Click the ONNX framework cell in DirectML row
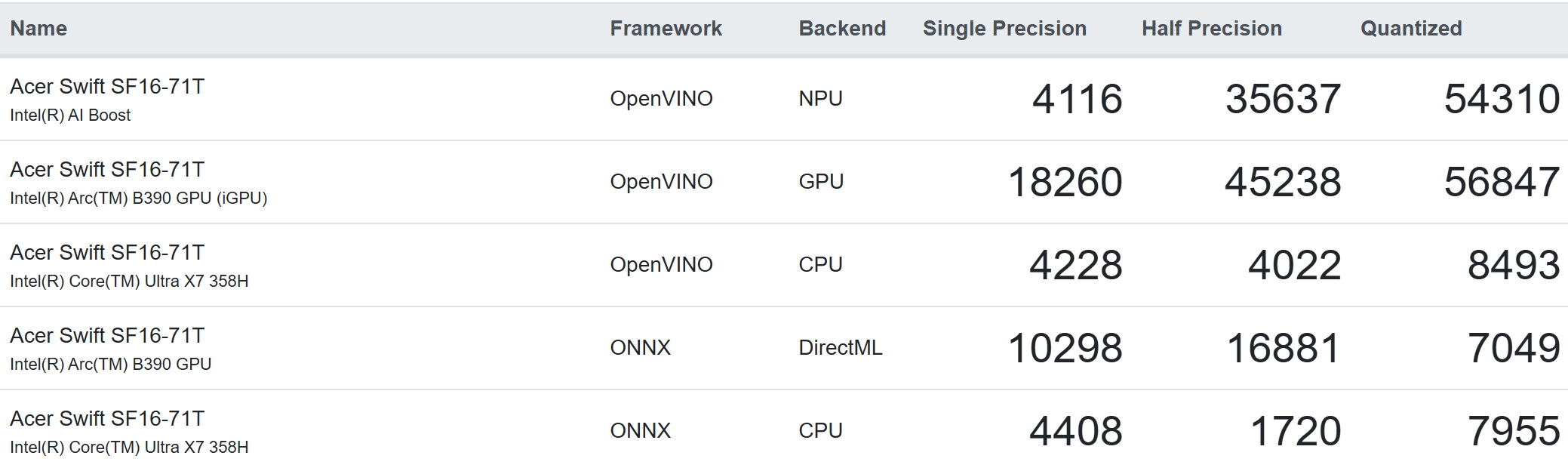This screenshot has width=1568, height=471. [x=640, y=348]
